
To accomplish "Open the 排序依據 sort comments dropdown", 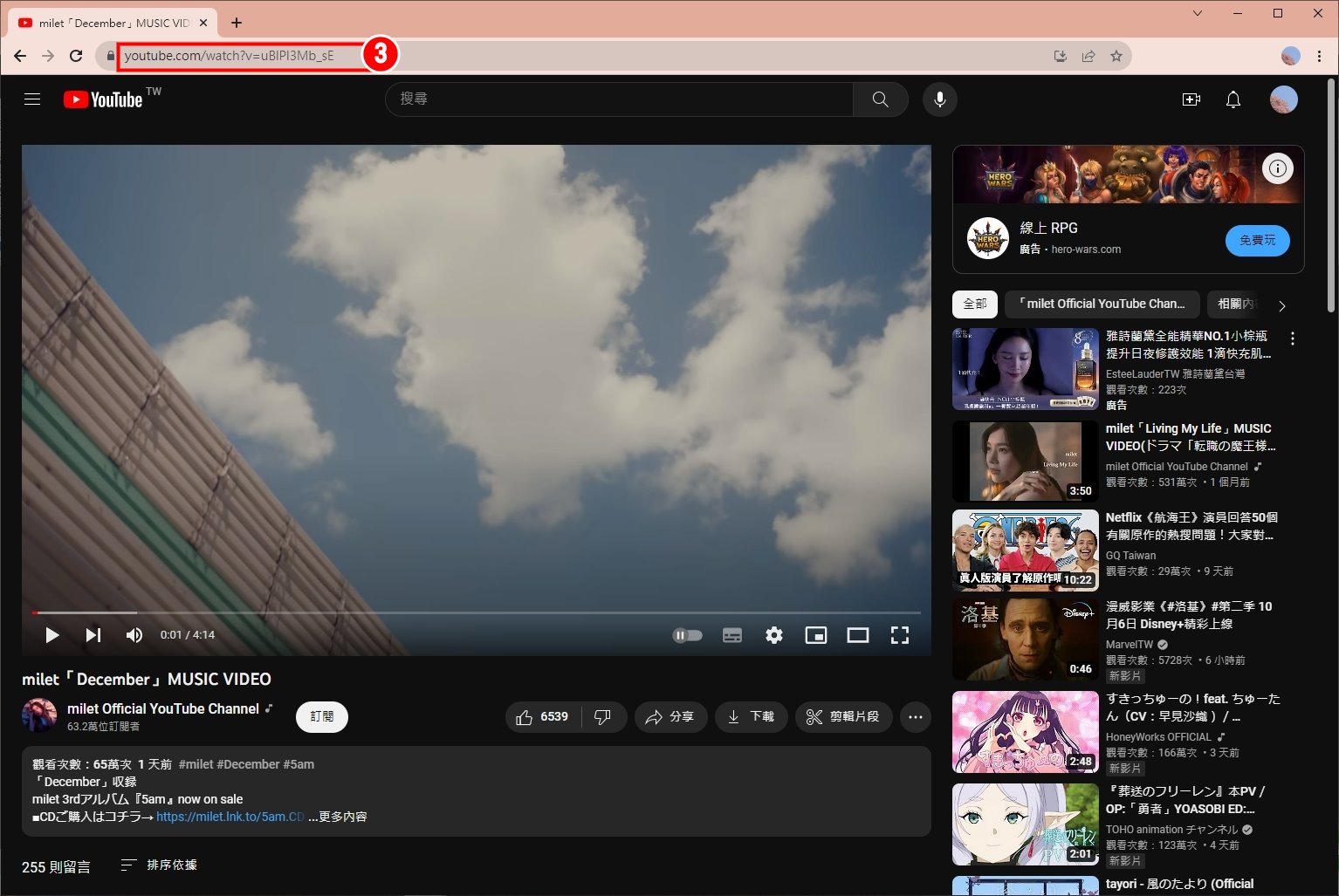I will 159,865.
